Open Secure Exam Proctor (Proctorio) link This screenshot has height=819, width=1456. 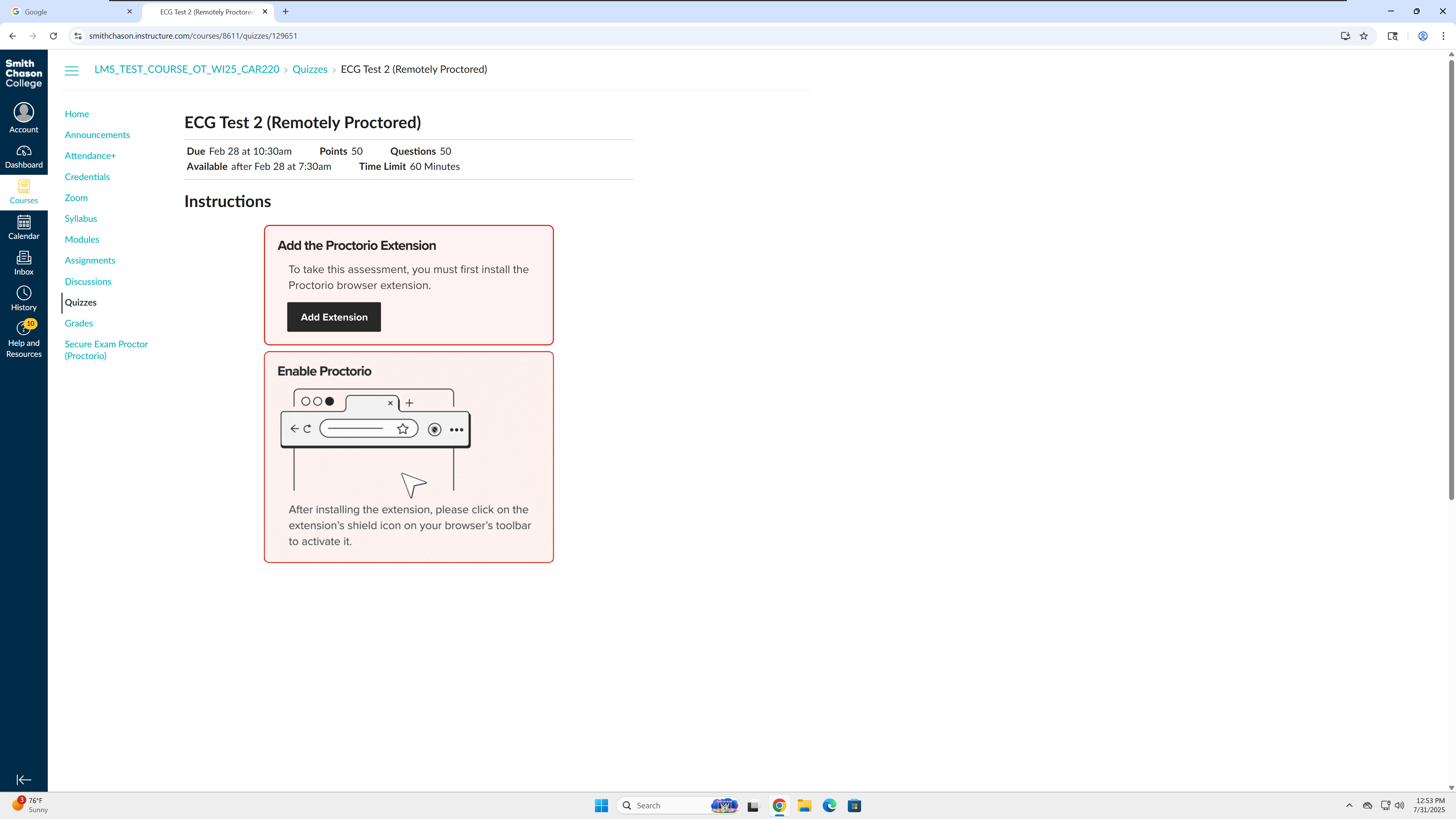tap(106, 349)
